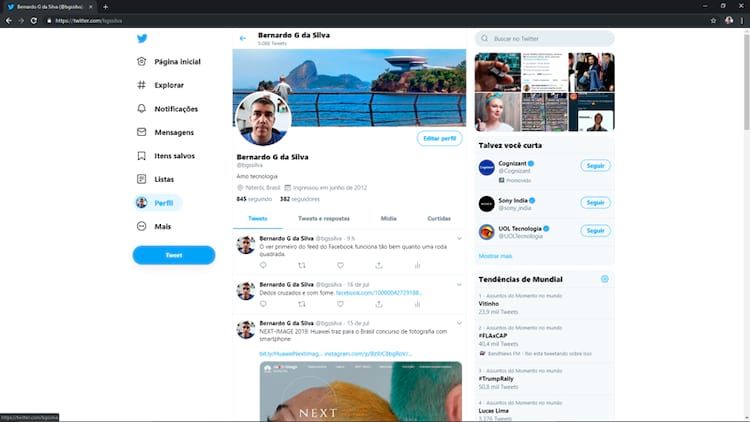The width and height of the screenshot is (750, 422).
Task: Expand options for the NEXT-IMAGE tweet
Action: coord(459,323)
